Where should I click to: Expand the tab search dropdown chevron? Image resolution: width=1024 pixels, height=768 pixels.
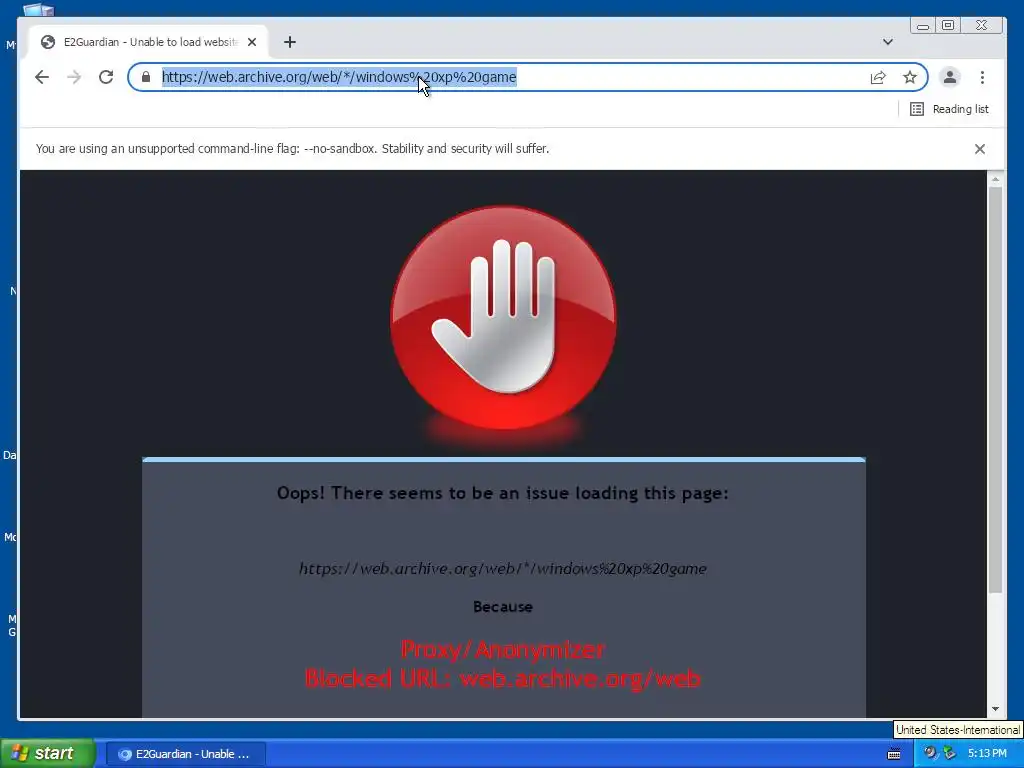coord(888,42)
